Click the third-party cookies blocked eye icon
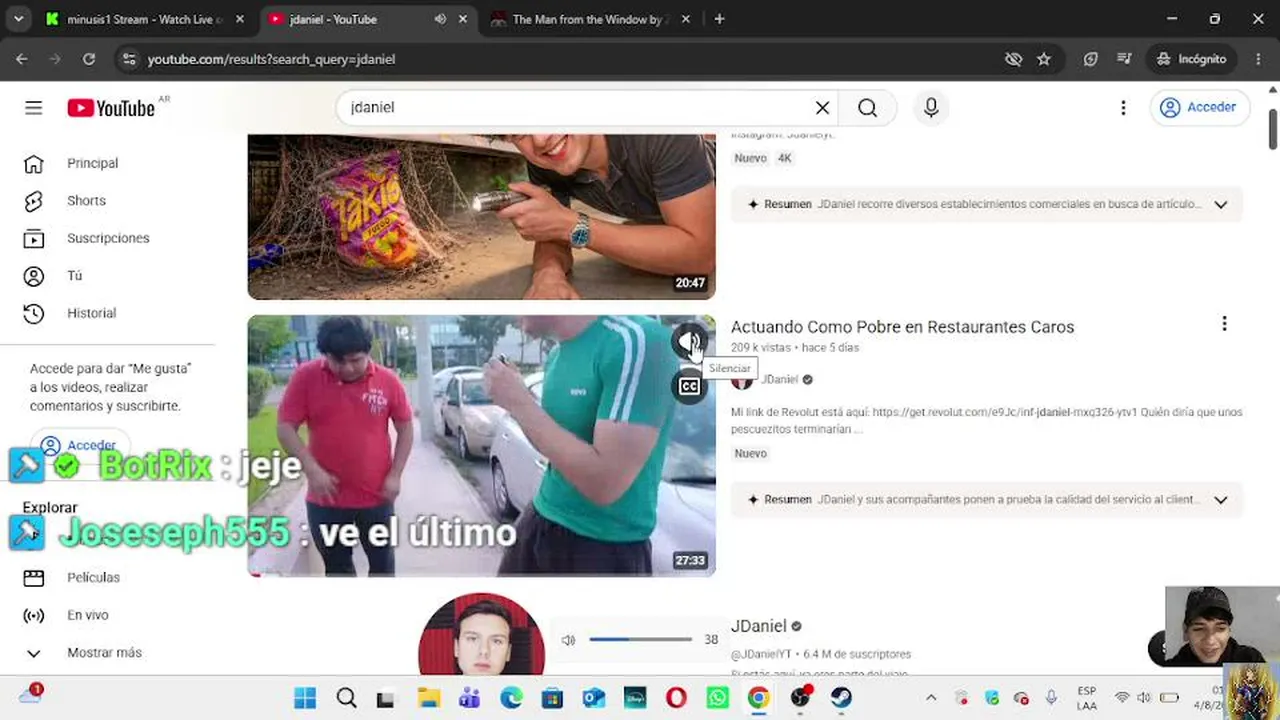 click(x=1013, y=59)
